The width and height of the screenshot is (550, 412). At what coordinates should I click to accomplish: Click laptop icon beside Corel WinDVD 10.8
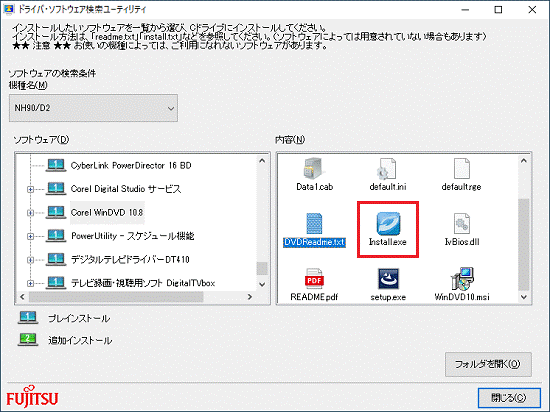[x=56, y=212]
